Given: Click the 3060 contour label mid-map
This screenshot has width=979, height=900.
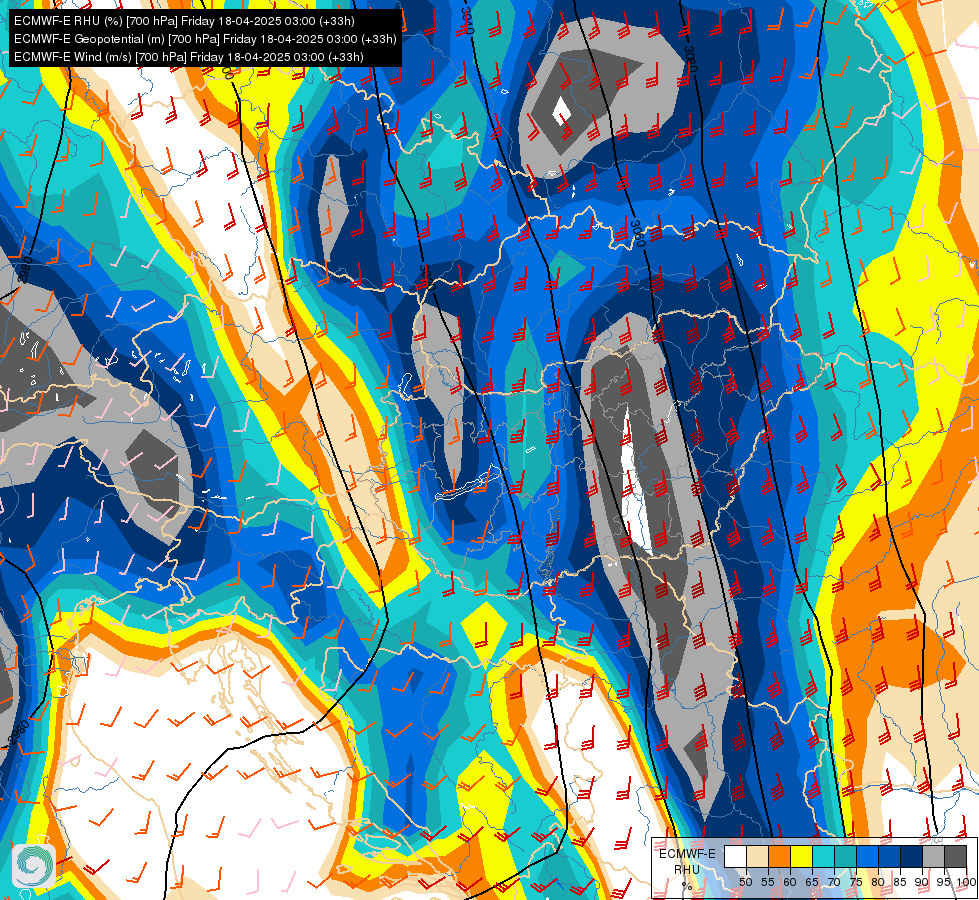Looking at the screenshot, I should click(637, 233).
